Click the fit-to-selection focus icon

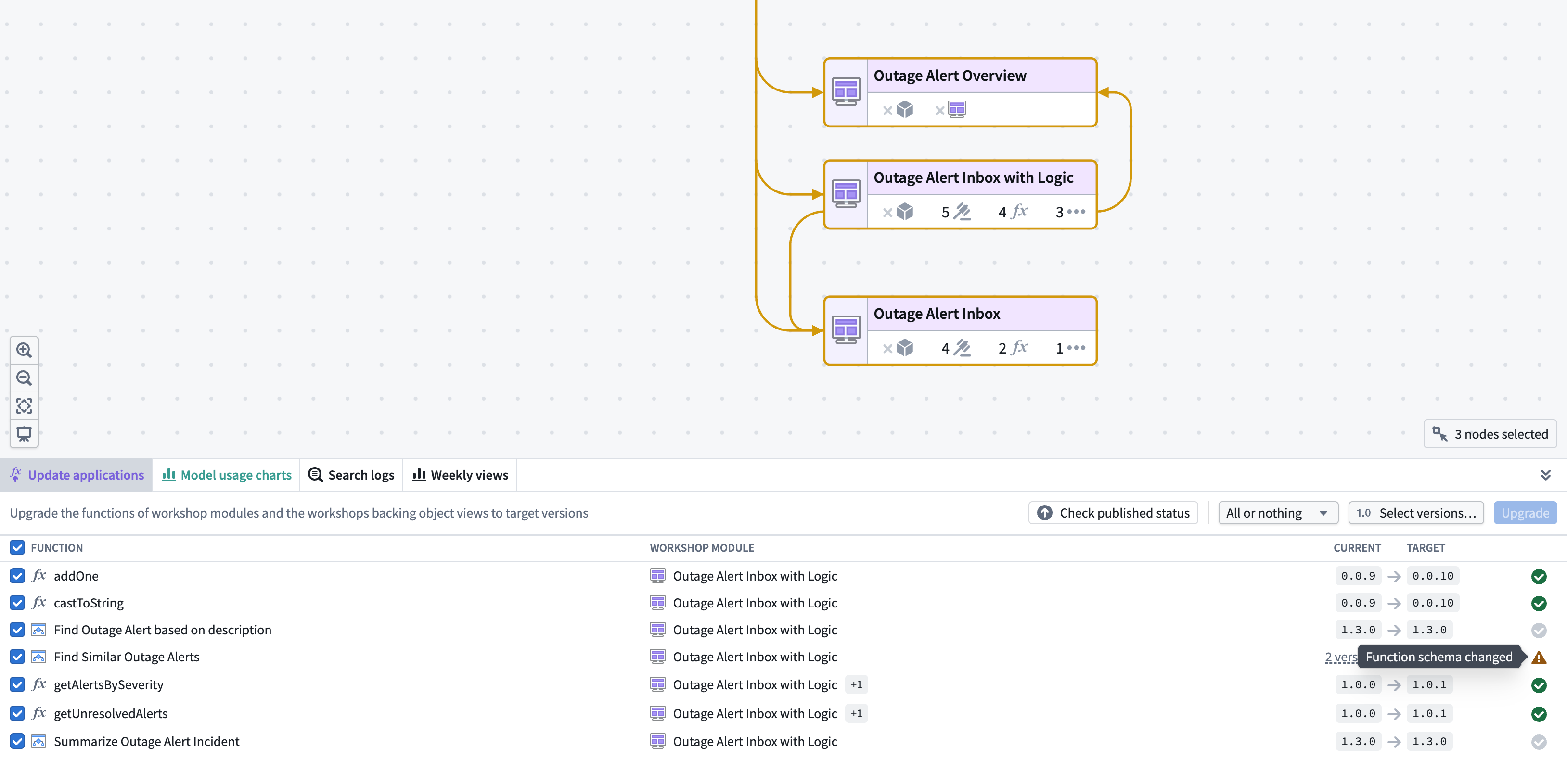(x=24, y=406)
